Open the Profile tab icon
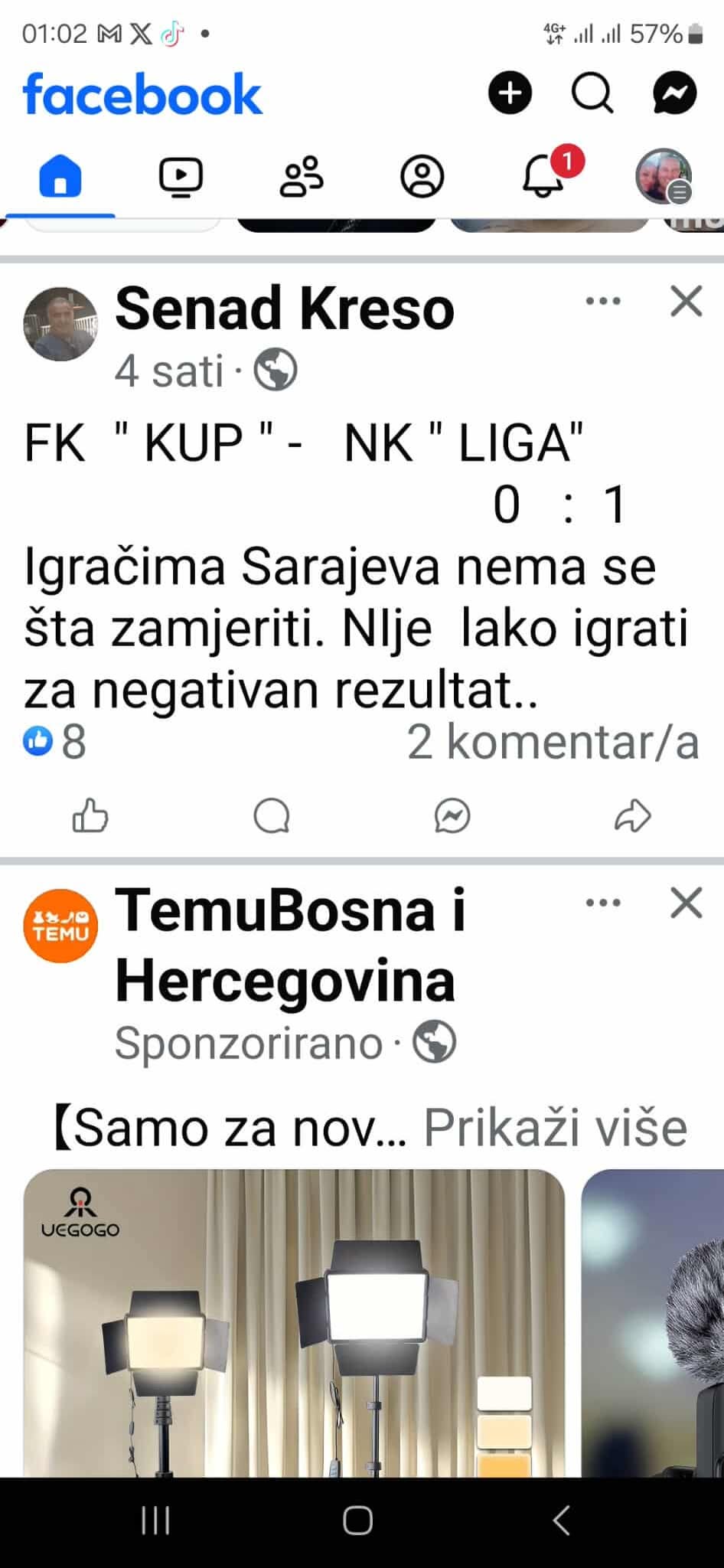The width and height of the screenshot is (724, 1568). tap(422, 177)
